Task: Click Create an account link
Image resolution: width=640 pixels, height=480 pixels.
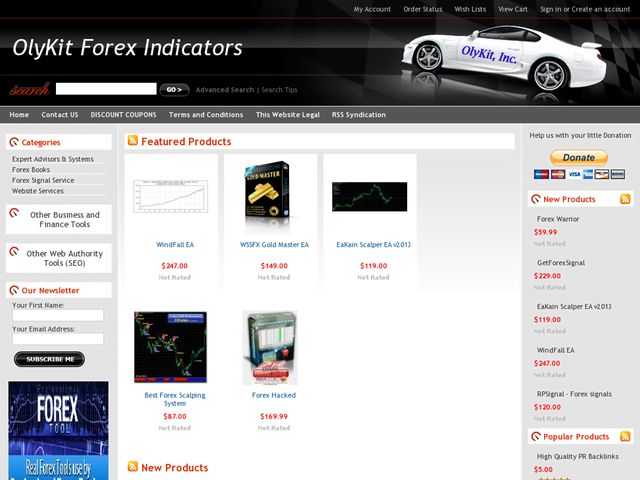Action: tap(600, 9)
